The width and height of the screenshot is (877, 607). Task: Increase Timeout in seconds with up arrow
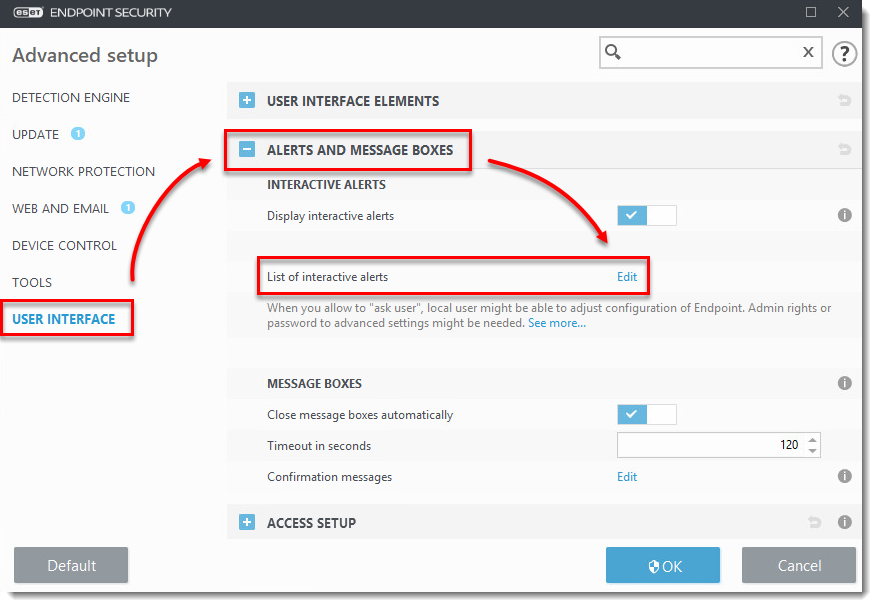(812, 440)
